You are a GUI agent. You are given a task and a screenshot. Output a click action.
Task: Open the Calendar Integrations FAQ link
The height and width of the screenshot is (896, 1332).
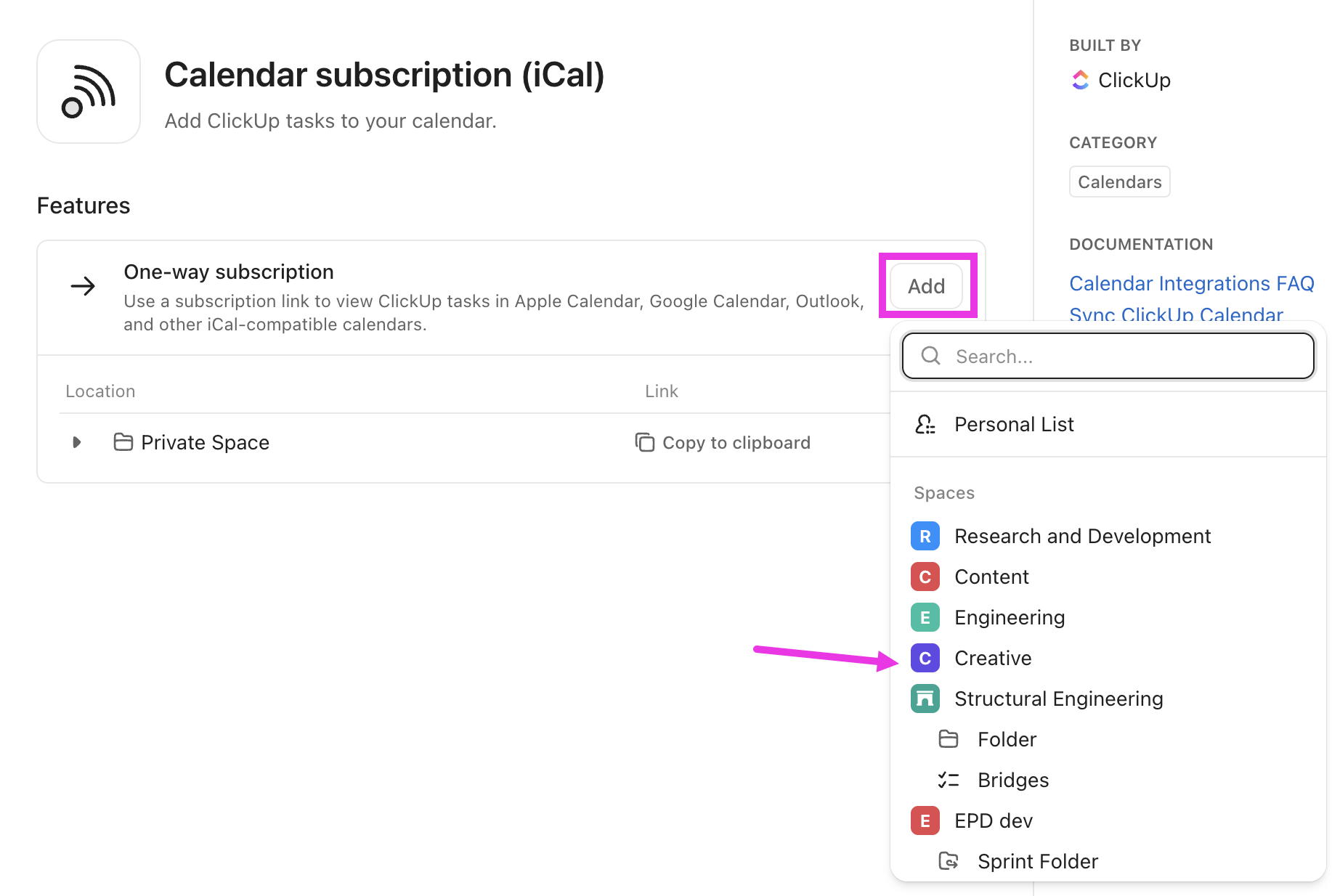(1192, 283)
